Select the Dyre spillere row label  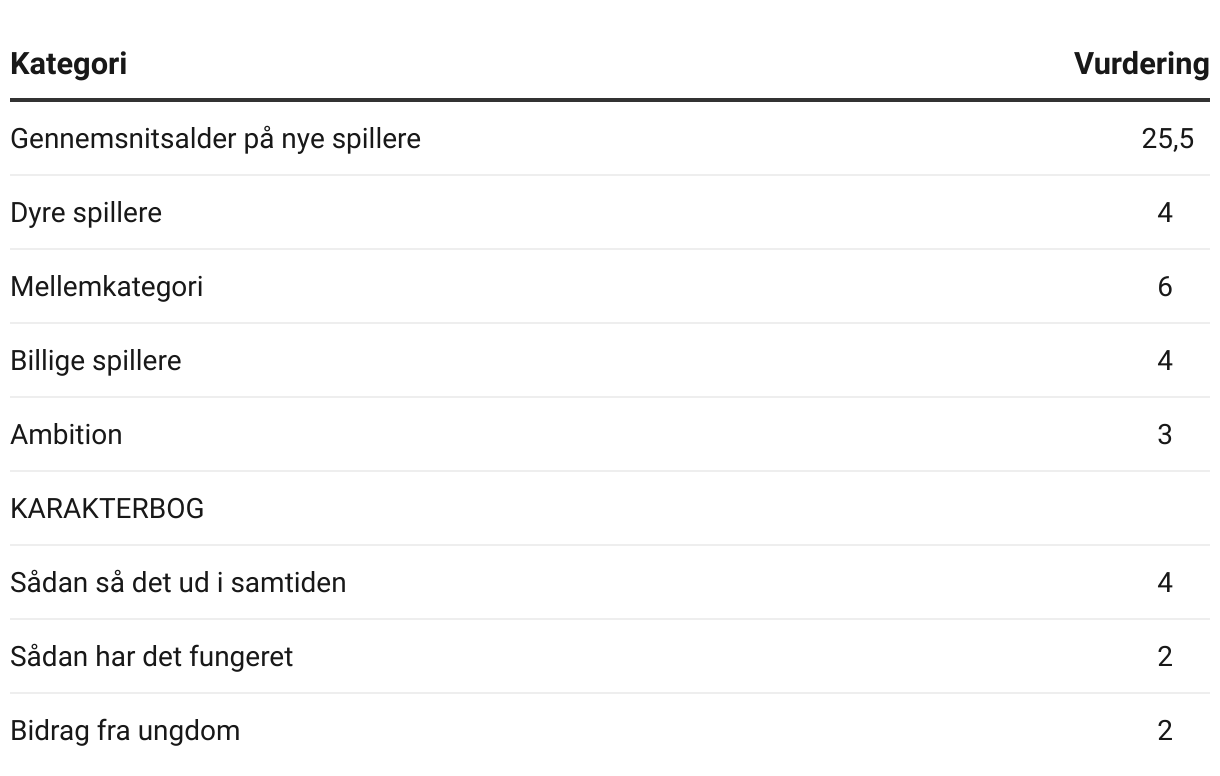pyautogui.click(x=86, y=213)
